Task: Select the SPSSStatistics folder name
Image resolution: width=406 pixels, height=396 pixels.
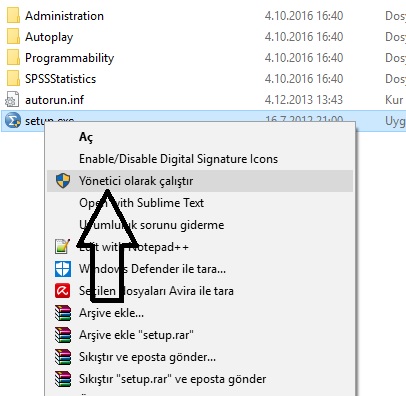Action: pos(60,79)
